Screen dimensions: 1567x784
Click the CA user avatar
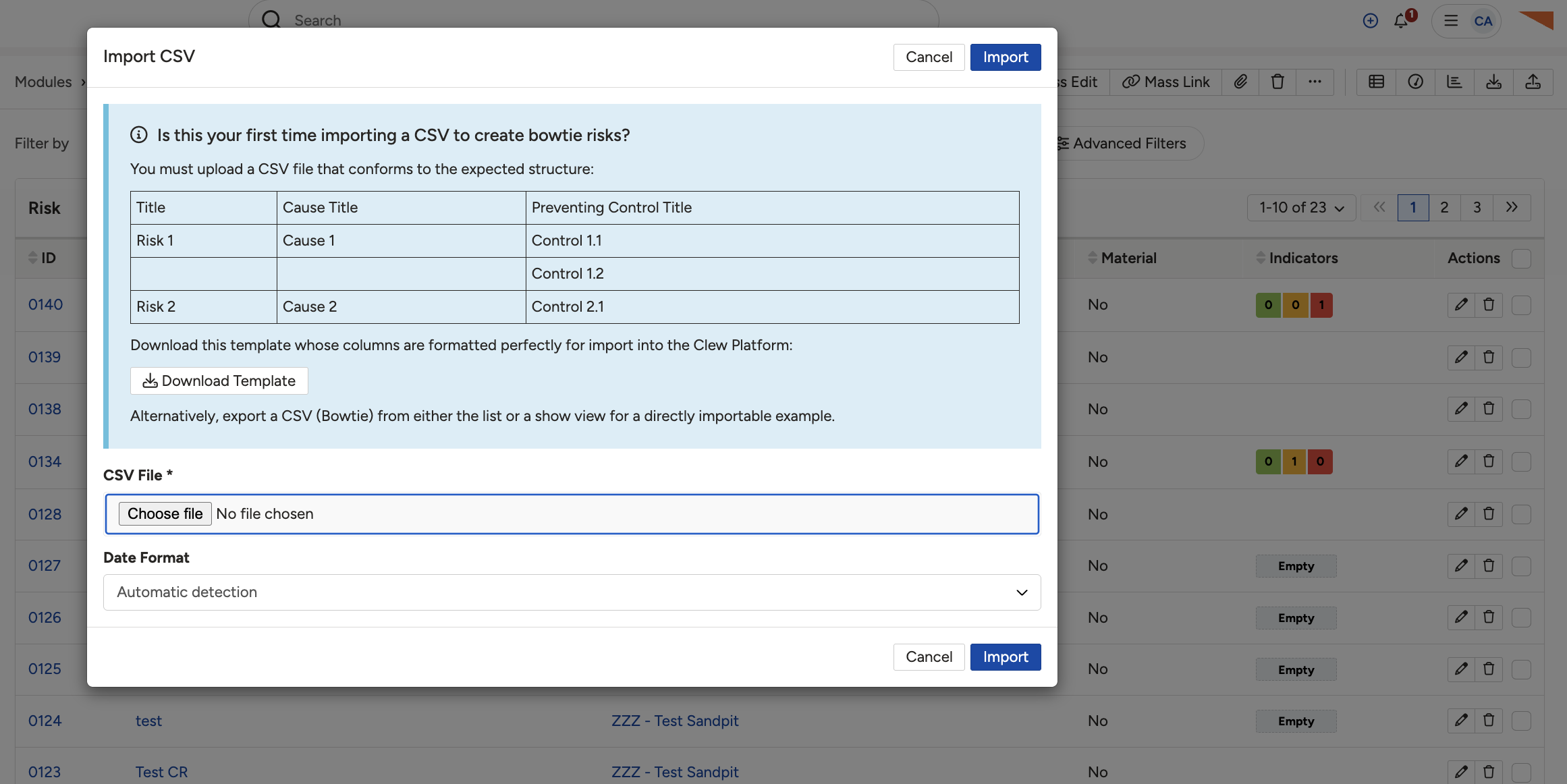1483,21
